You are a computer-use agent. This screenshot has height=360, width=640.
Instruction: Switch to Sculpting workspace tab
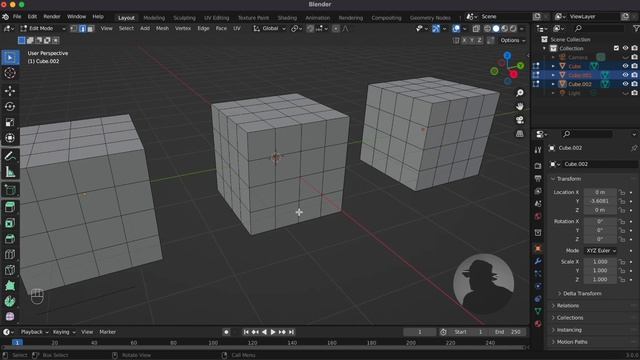184,18
